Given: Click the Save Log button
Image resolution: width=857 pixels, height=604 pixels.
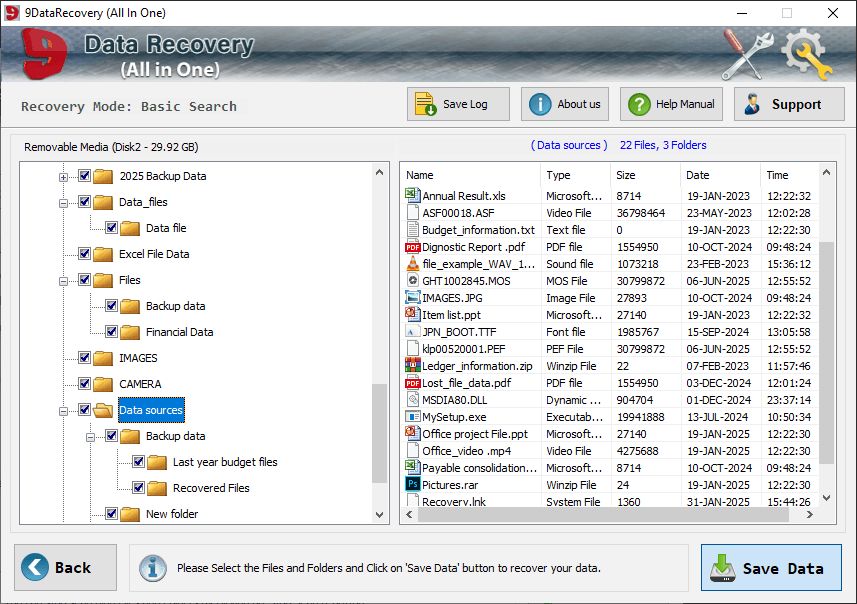Looking at the screenshot, I should click(x=458, y=104).
